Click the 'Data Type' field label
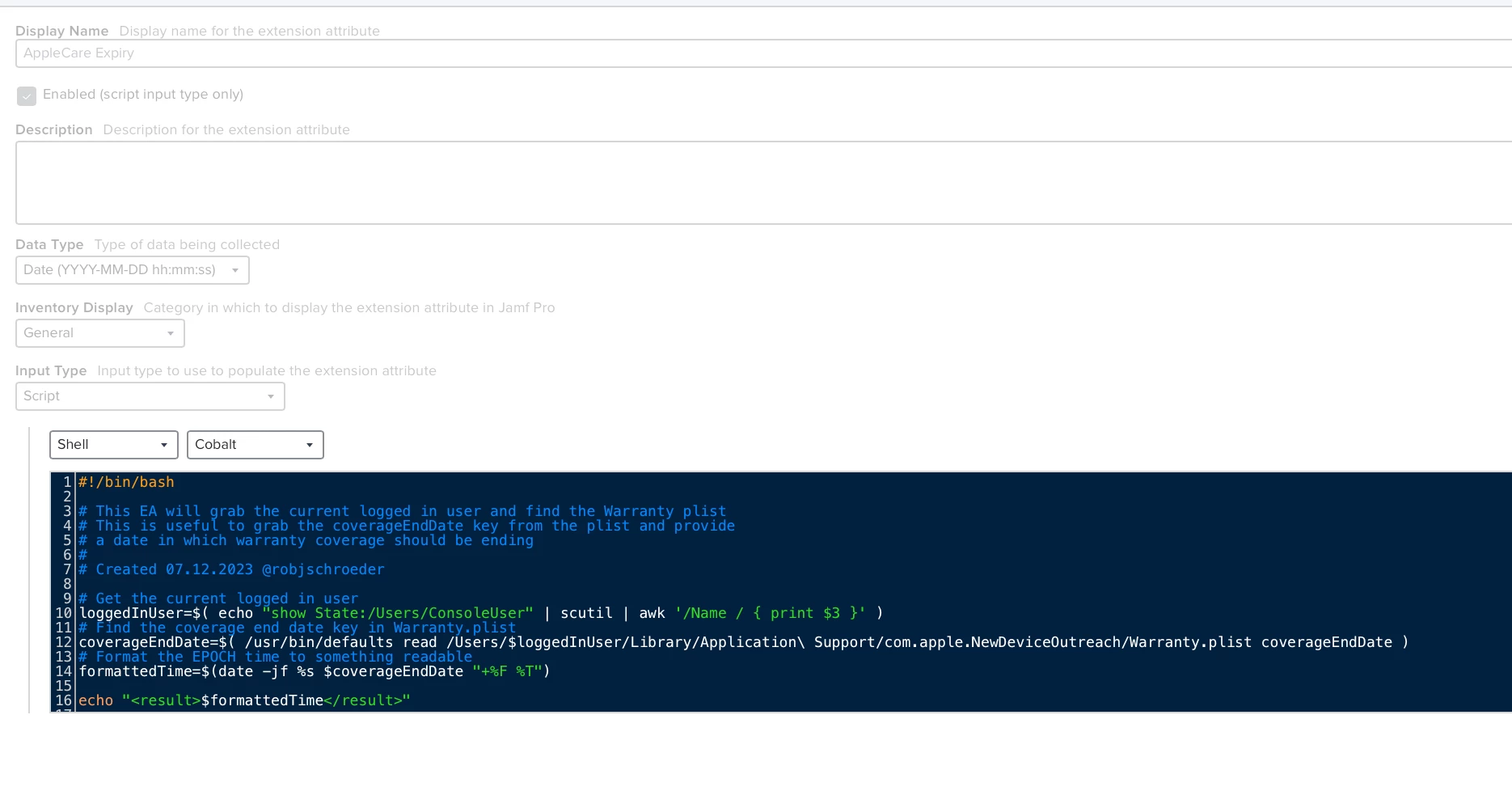The image size is (1512, 791). [x=49, y=244]
